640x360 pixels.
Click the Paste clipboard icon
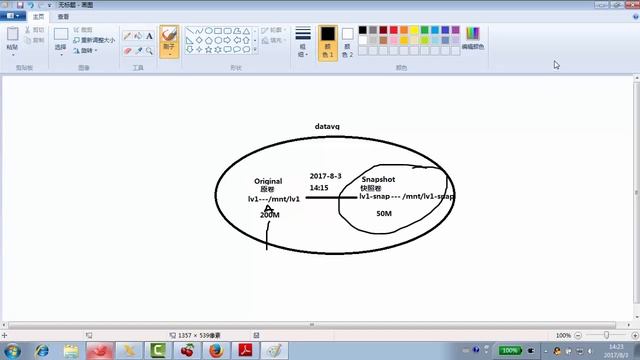point(13,34)
